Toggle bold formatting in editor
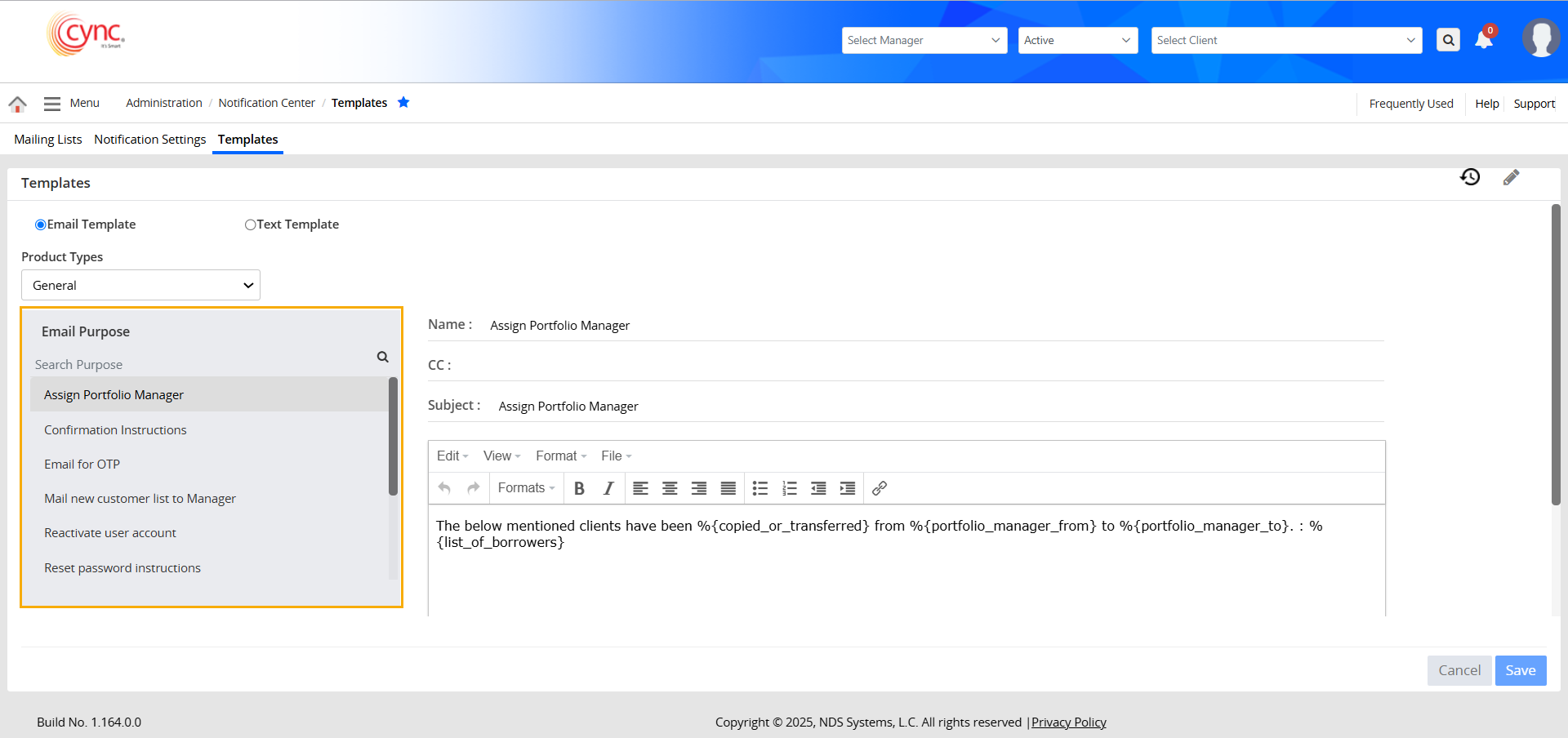Image resolution: width=1568 pixels, height=738 pixels. point(579,488)
